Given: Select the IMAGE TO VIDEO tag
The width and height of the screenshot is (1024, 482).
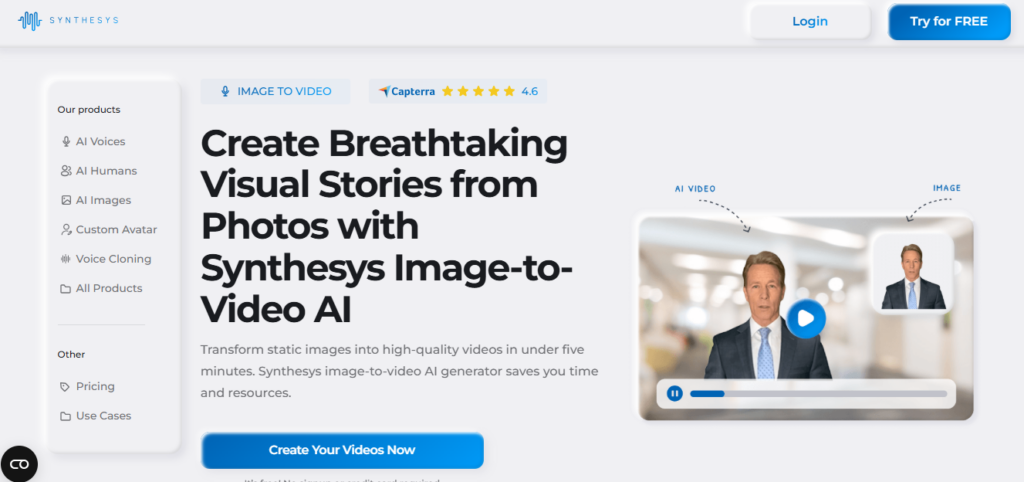Looking at the screenshot, I should point(275,91).
